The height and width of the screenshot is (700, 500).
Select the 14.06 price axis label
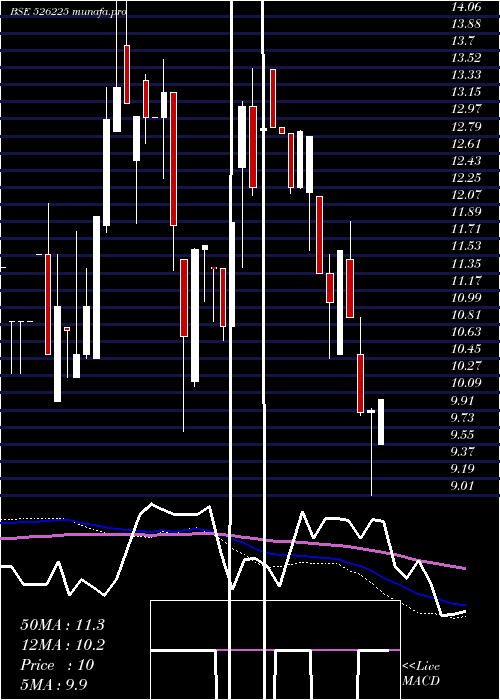(466, 7)
